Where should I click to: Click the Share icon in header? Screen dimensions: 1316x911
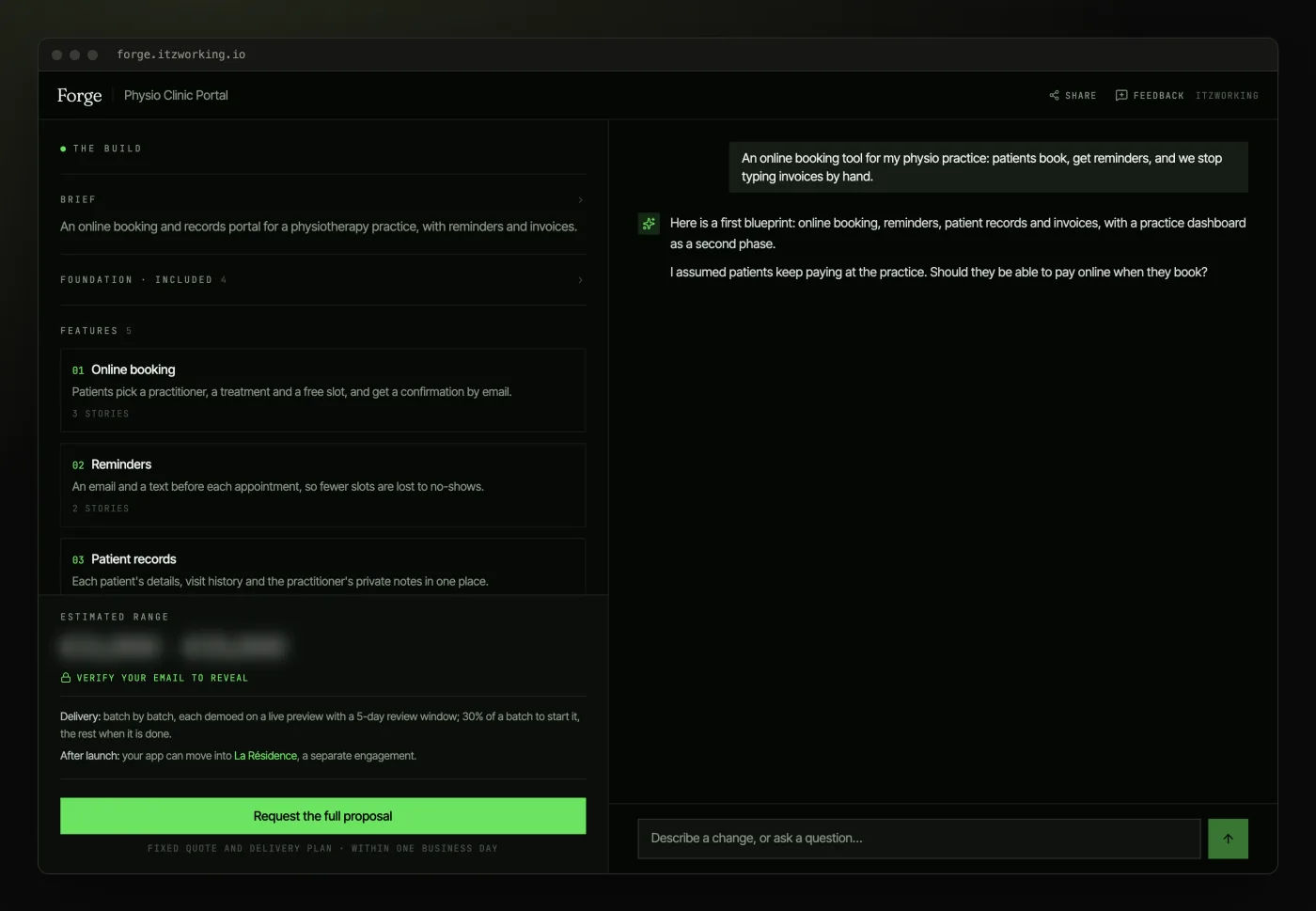1054,95
